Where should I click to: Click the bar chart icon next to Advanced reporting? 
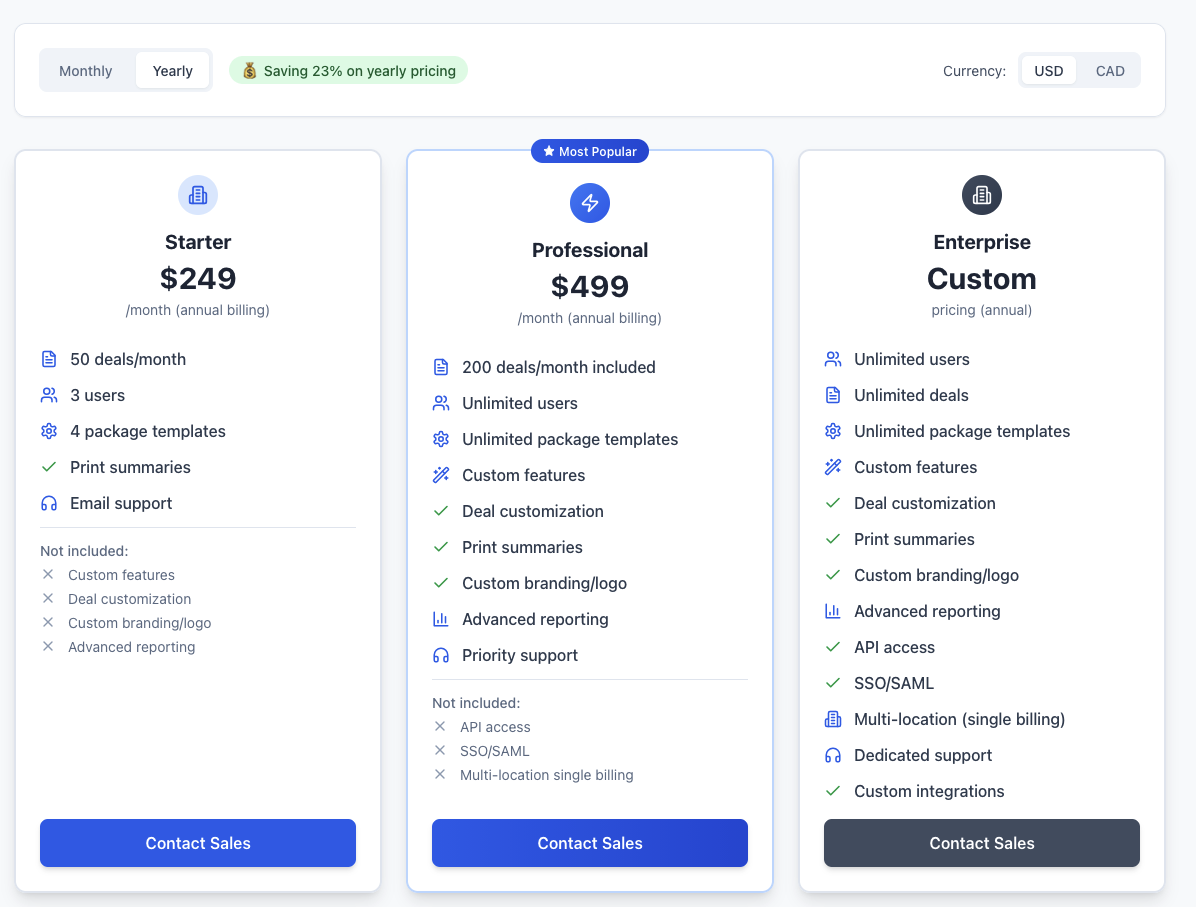click(x=441, y=619)
